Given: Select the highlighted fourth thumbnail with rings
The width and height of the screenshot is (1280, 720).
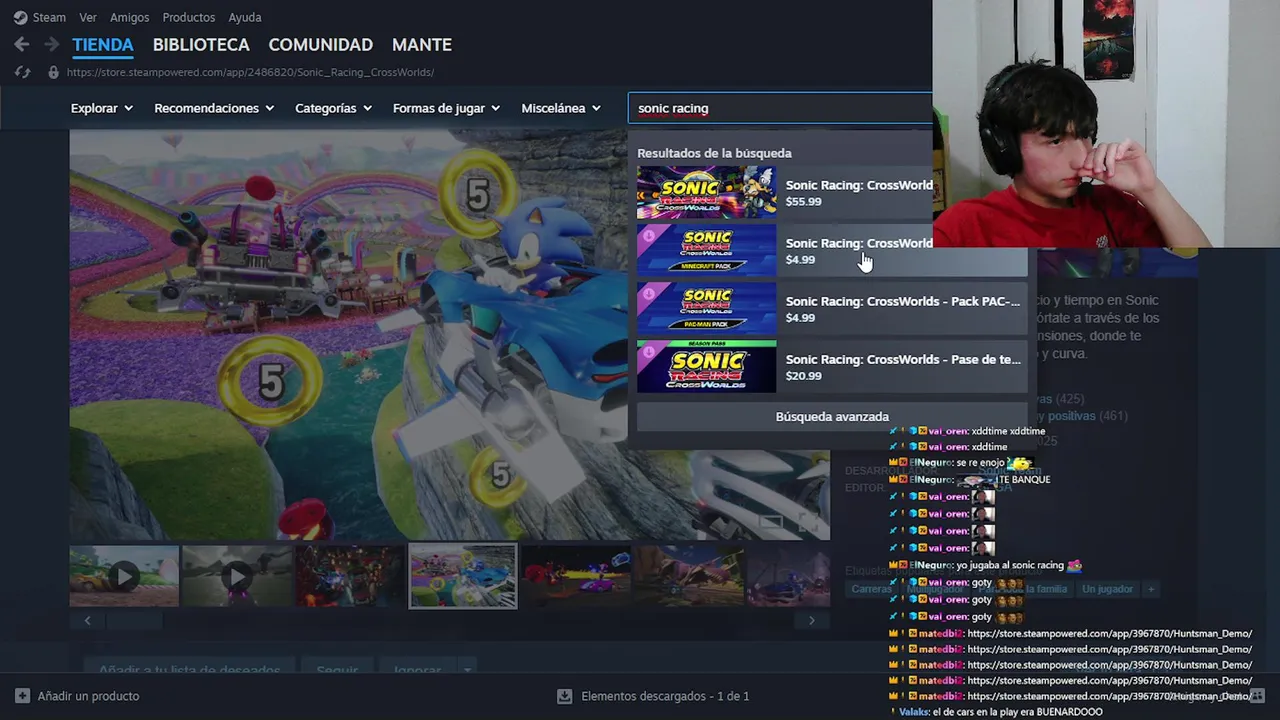Looking at the screenshot, I should [x=463, y=576].
